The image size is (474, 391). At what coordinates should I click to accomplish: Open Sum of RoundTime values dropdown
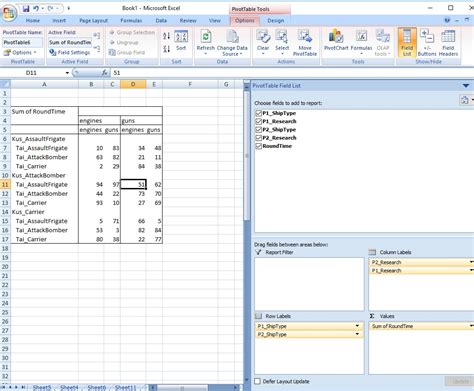(x=471, y=326)
